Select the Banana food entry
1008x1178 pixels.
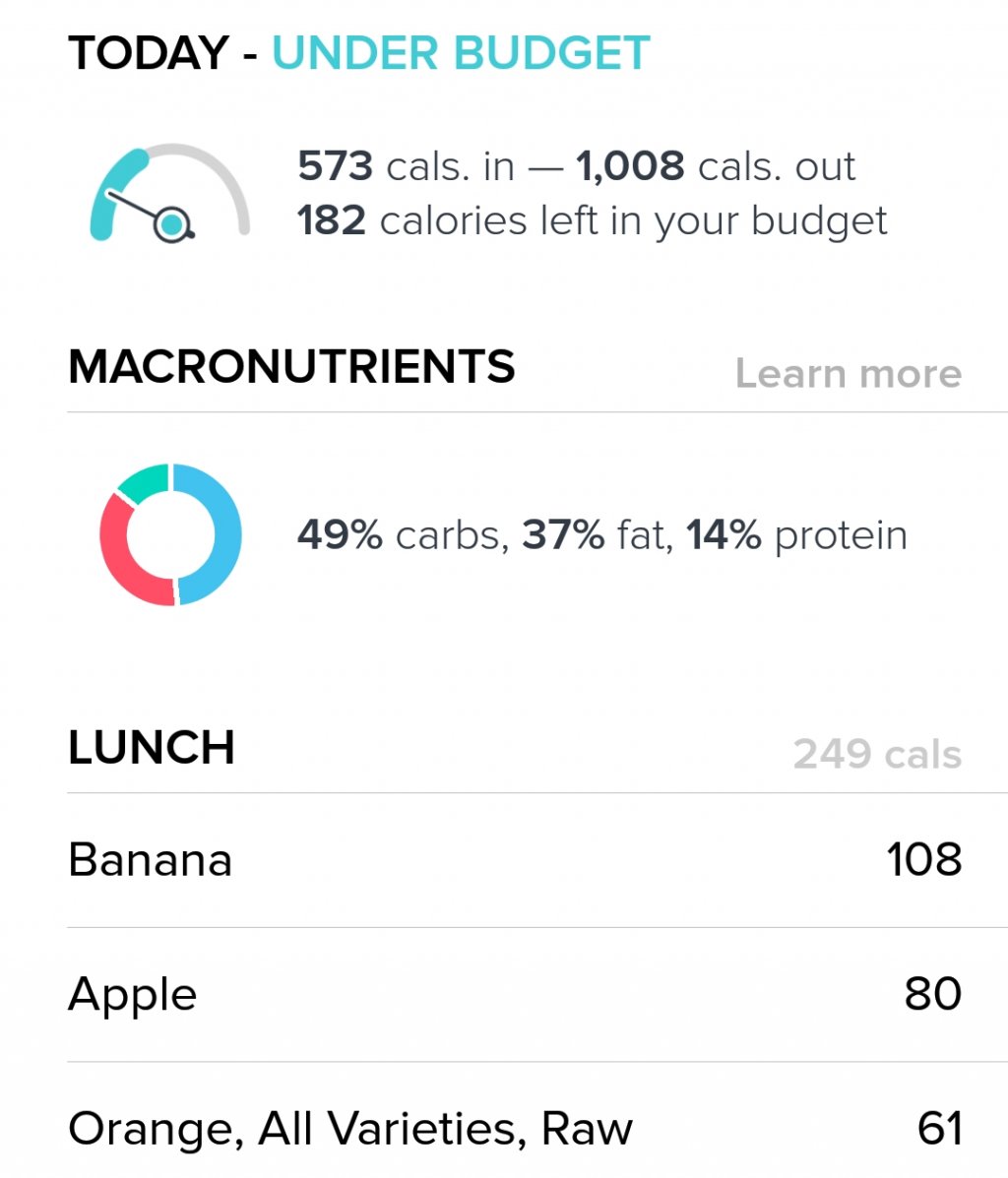(514, 859)
